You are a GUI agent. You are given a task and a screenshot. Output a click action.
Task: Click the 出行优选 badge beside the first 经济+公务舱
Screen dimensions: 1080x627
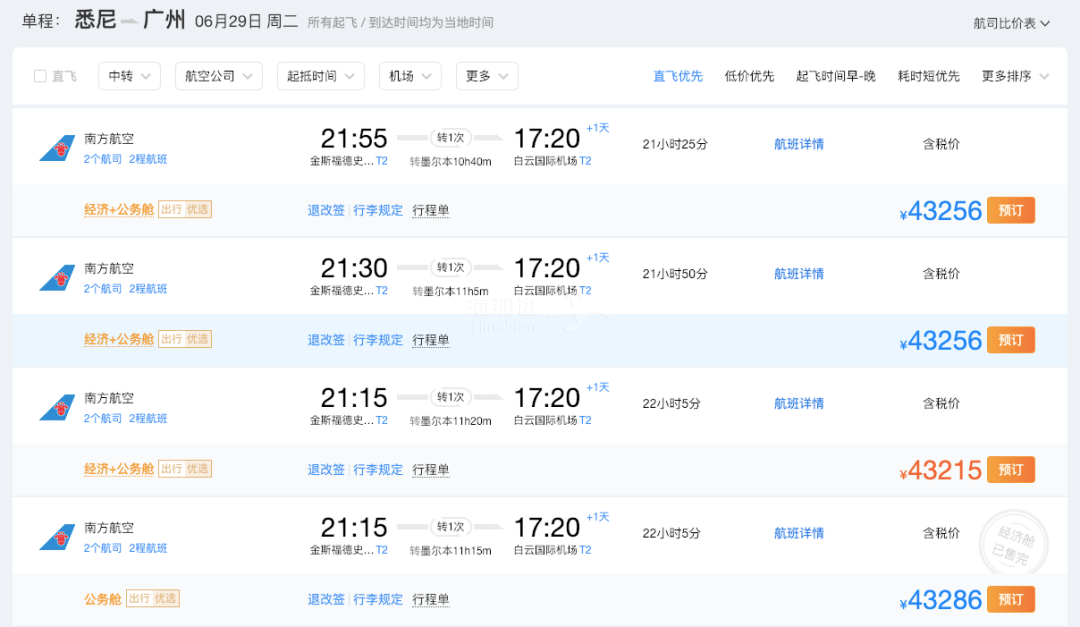point(185,209)
